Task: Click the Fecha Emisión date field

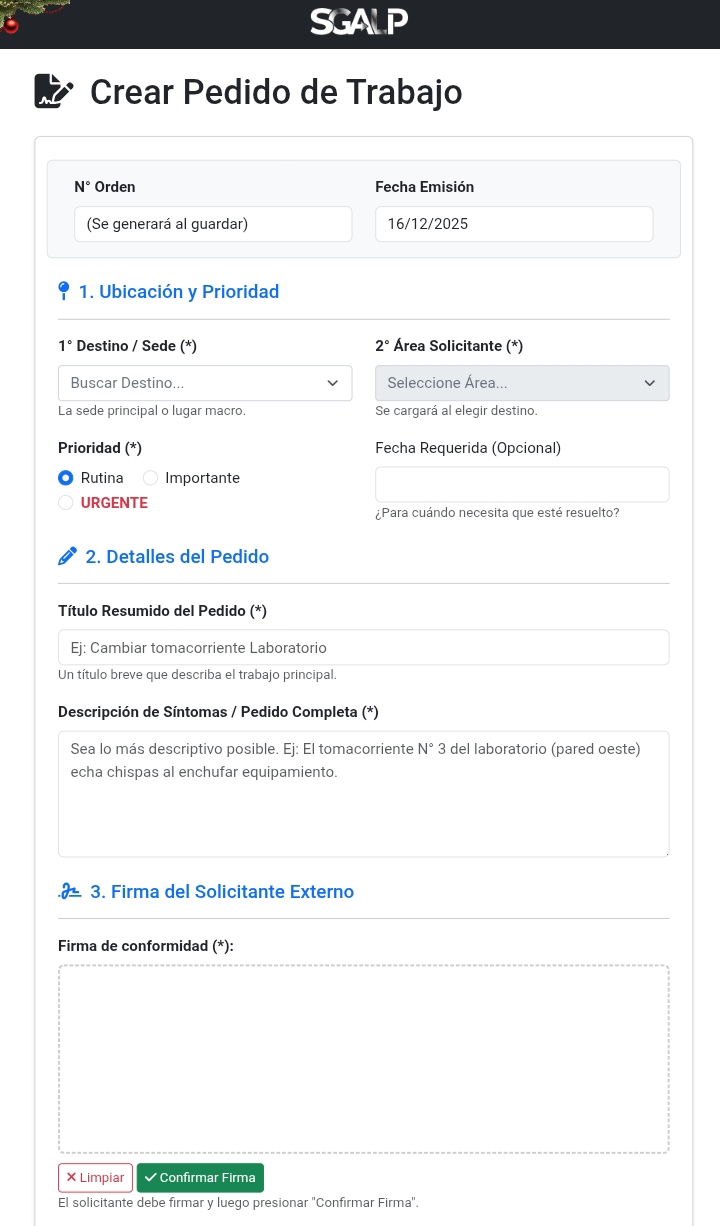Action: (514, 224)
